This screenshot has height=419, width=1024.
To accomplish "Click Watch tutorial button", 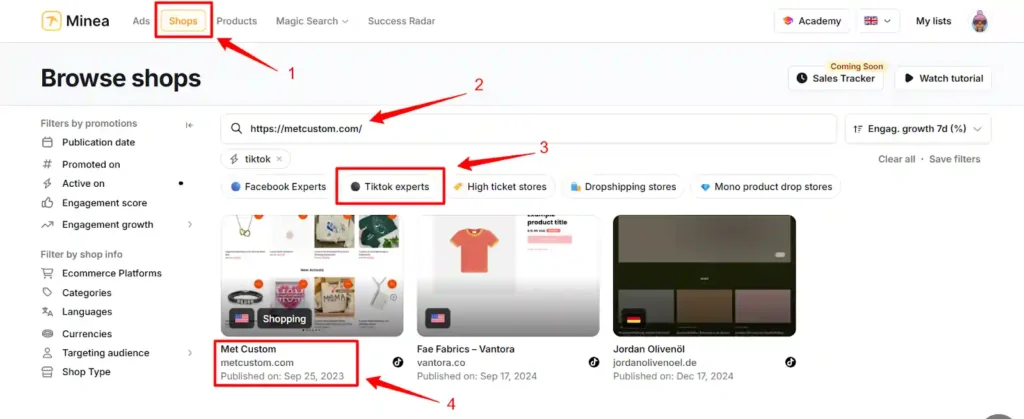I will (x=944, y=78).
